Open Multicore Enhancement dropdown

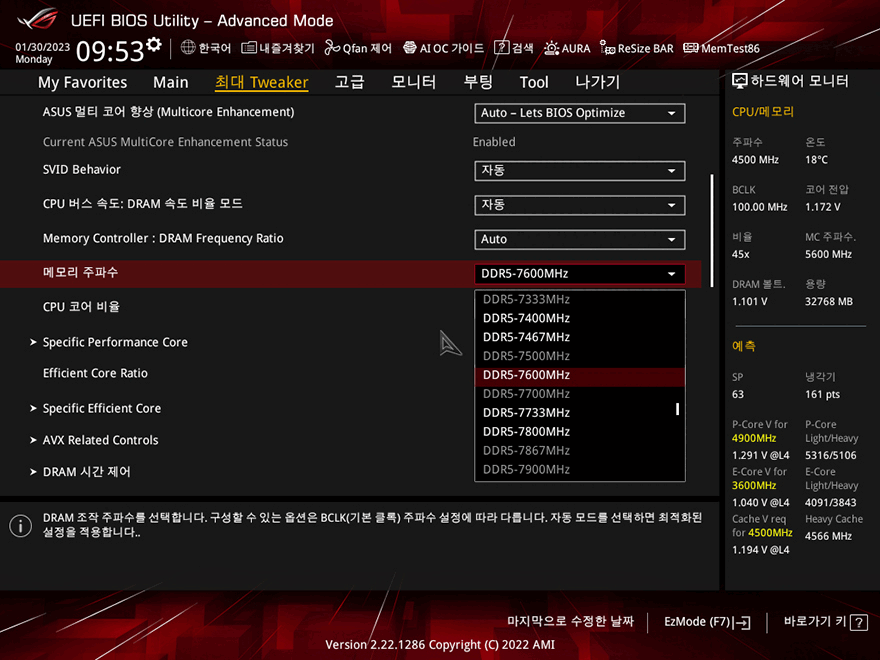[x=580, y=113]
